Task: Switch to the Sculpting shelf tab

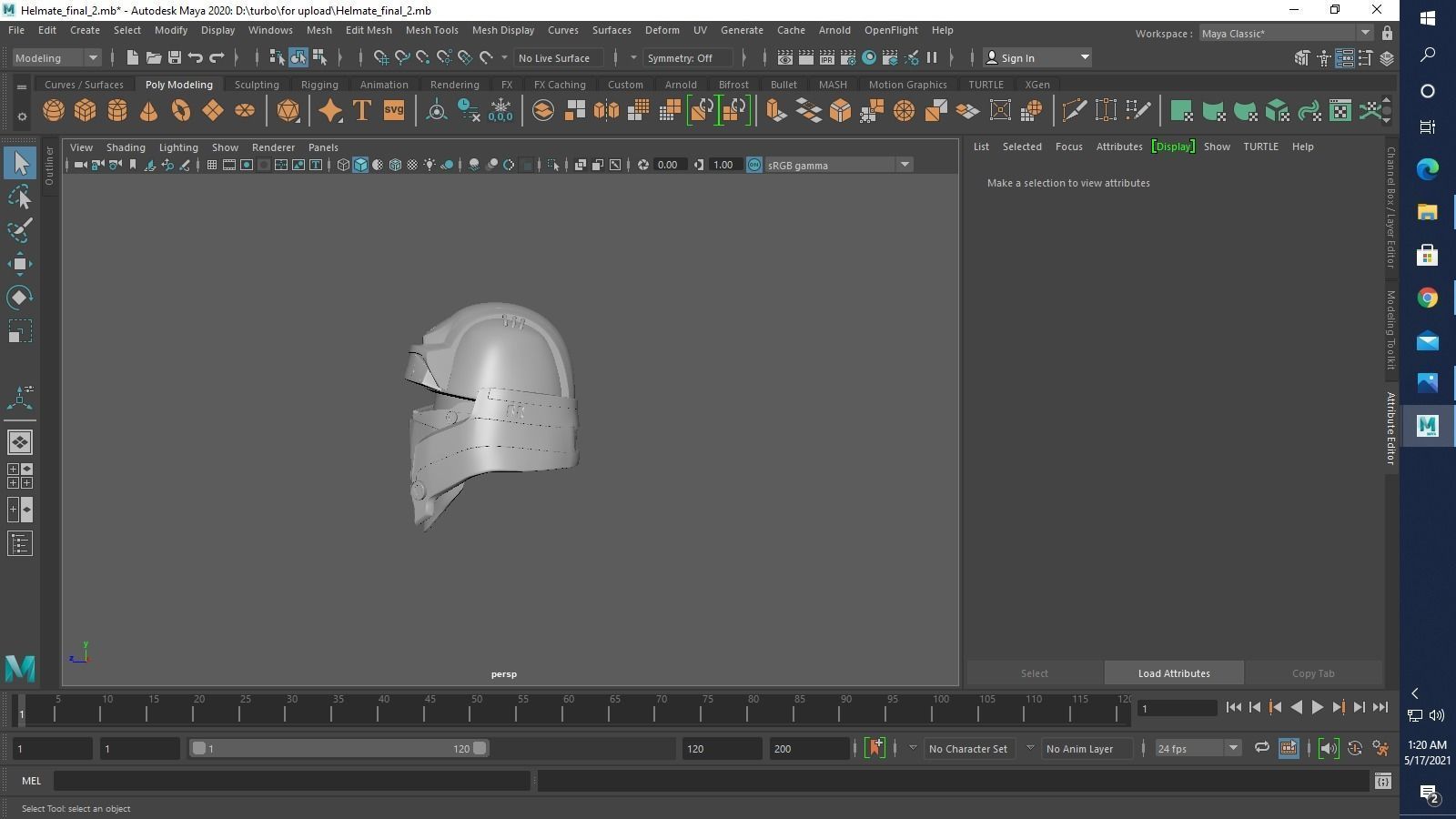Action: (x=257, y=85)
